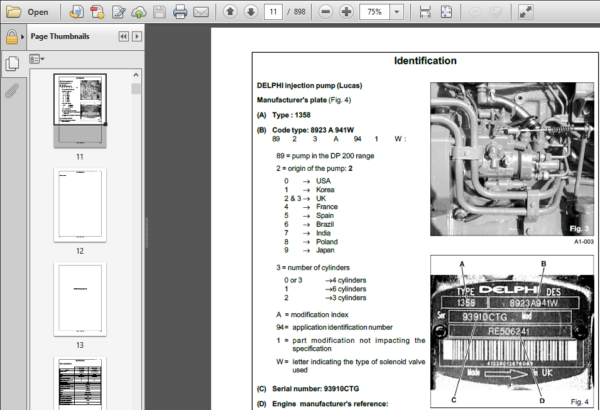Select the page 13 thumbnail
The width and height of the screenshot is (600, 410).
[80, 299]
